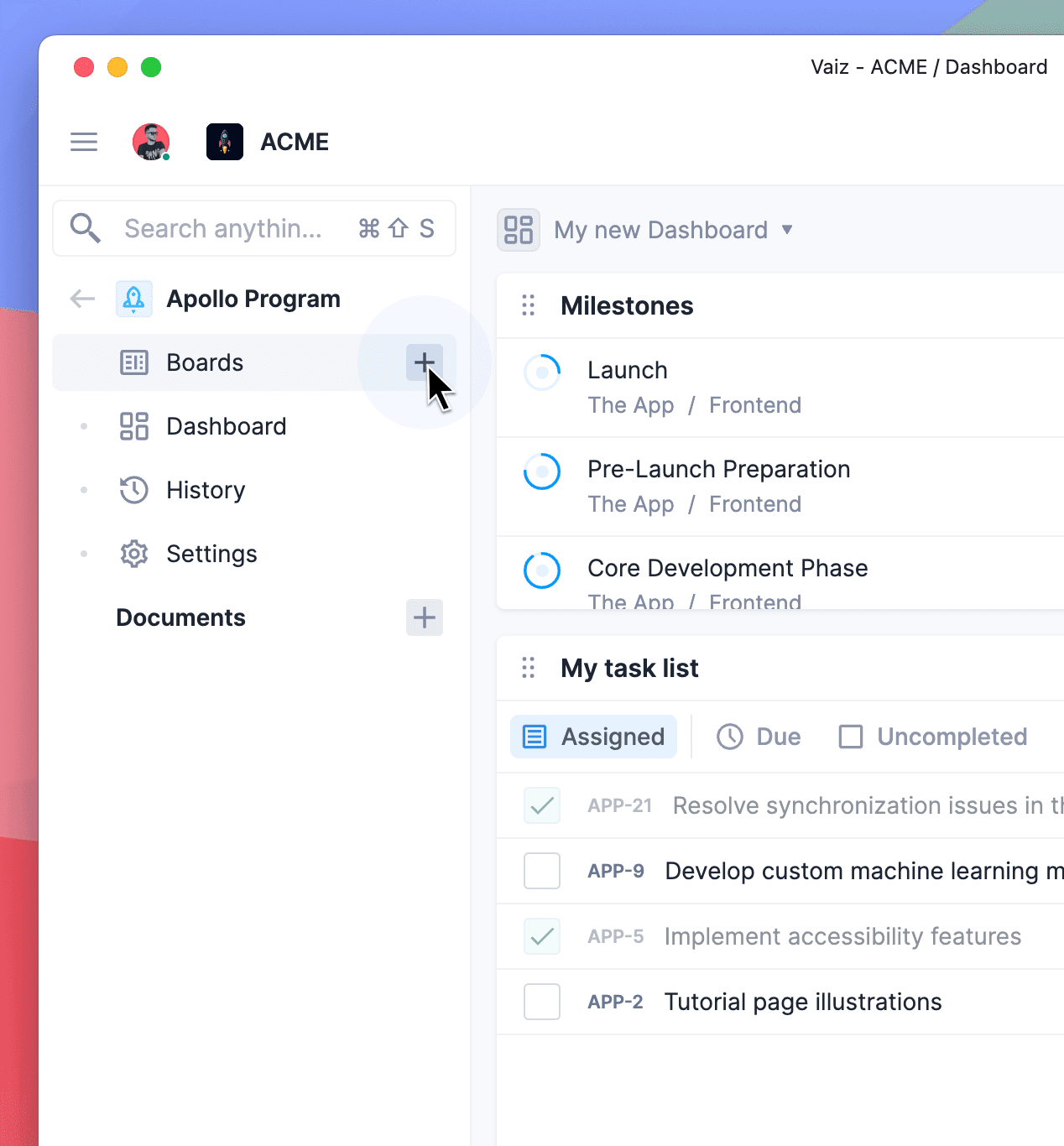Click the plus icon next to Boards

click(x=425, y=362)
